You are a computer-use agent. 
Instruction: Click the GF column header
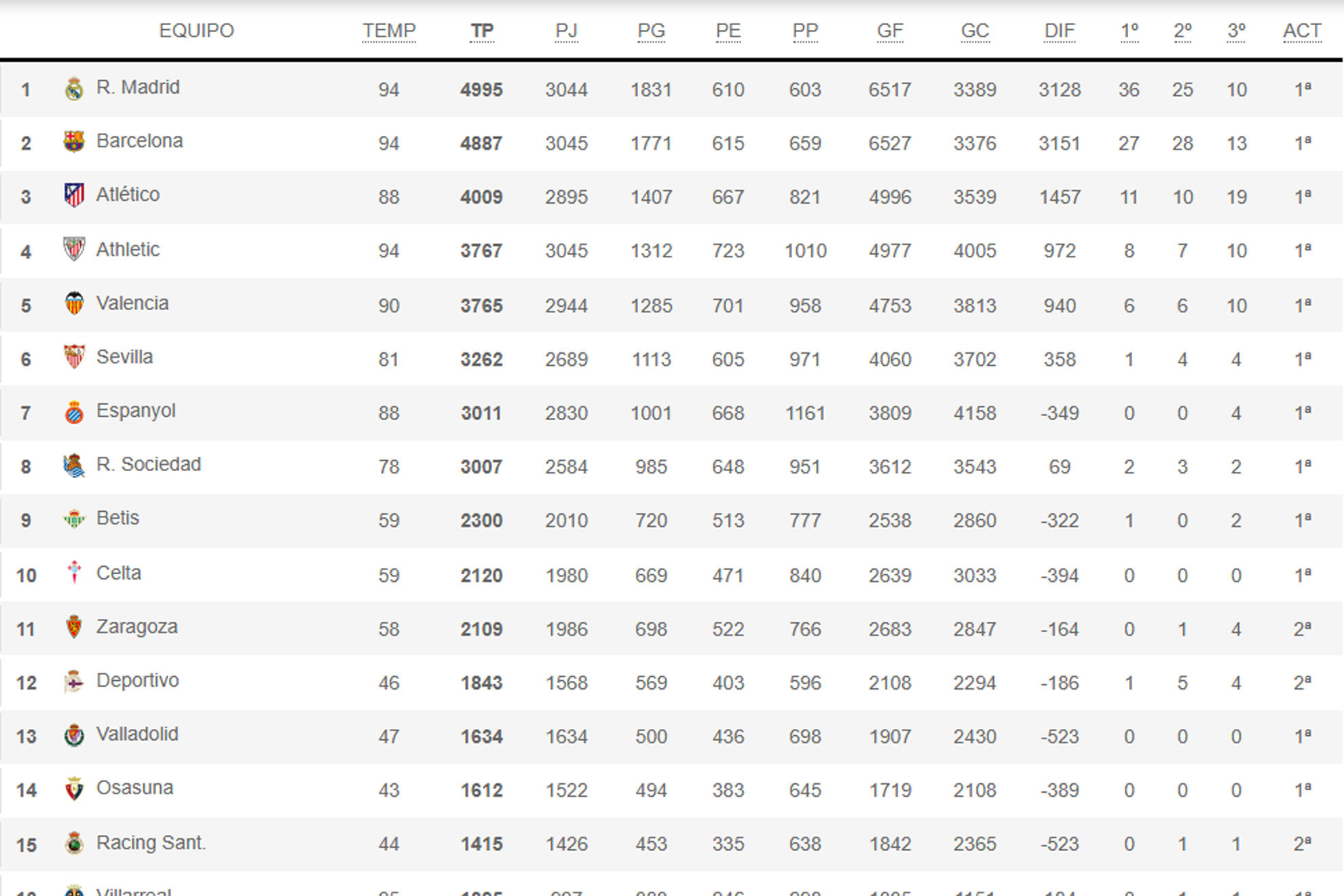tap(890, 31)
